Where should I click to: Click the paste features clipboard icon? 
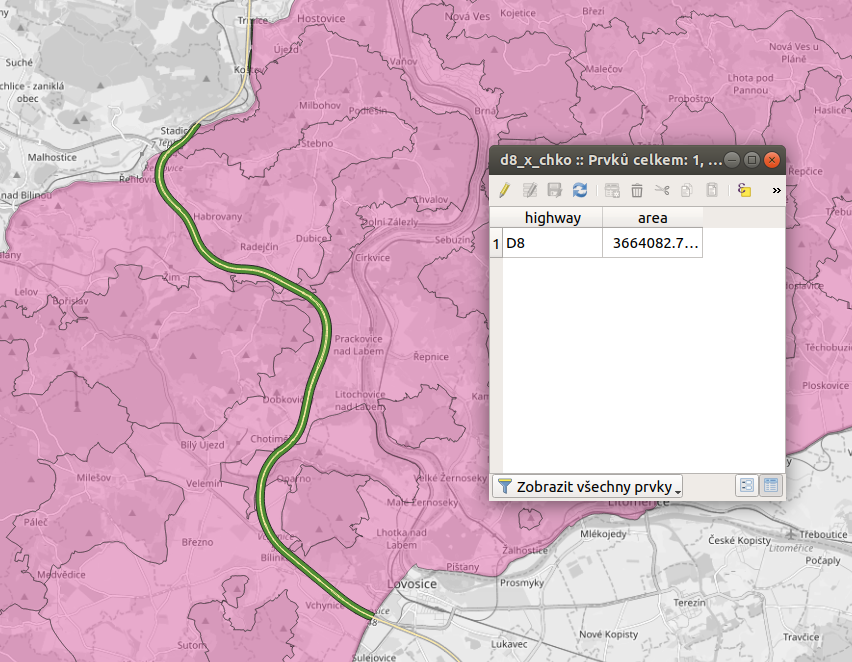pos(712,190)
